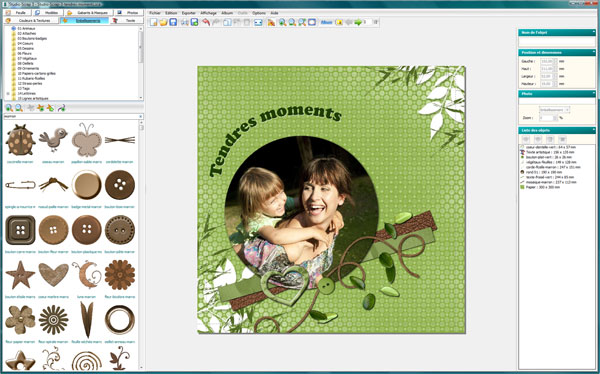Expand the 14 Lettrines folder
Screen dimensions: 600x374
[8, 93]
